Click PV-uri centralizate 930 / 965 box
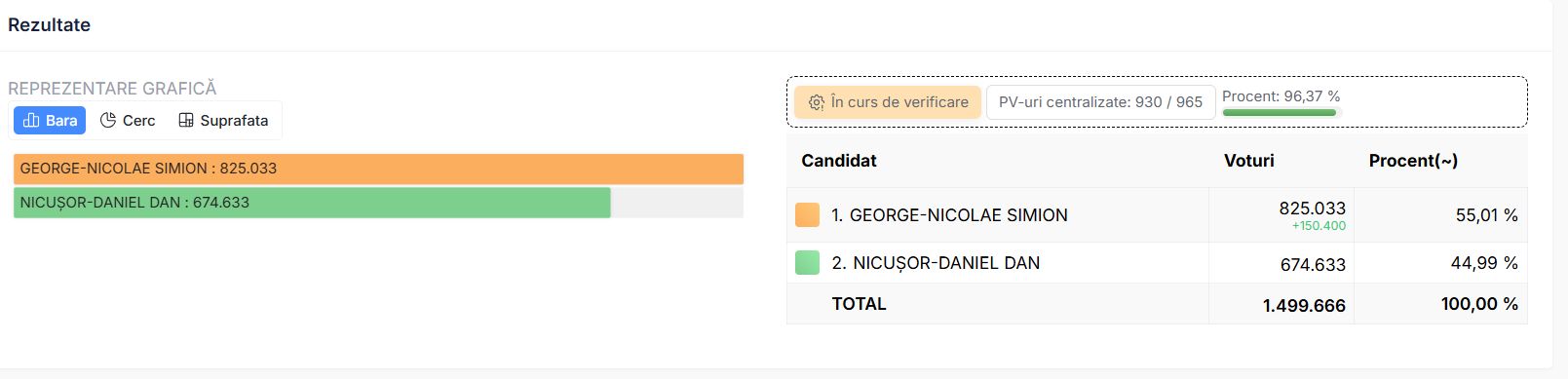Viewport: 1568px width, 379px height. [x=1100, y=102]
